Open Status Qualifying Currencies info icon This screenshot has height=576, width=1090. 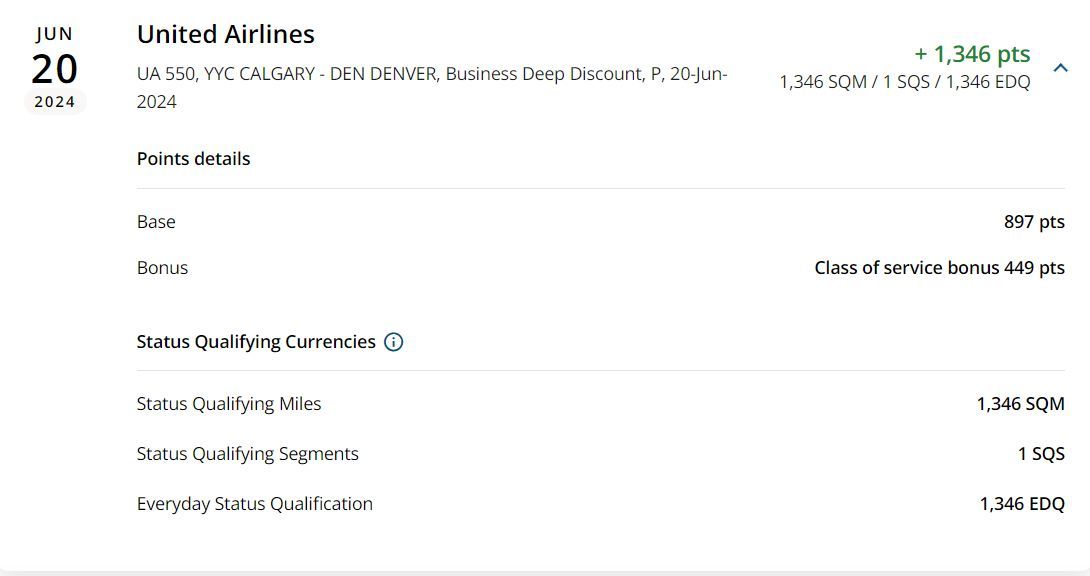[393, 342]
